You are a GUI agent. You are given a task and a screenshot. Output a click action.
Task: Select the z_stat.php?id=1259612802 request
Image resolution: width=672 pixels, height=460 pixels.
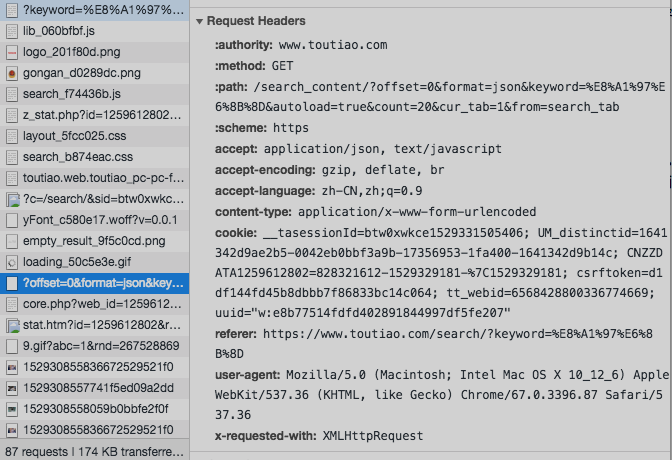pos(94,115)
